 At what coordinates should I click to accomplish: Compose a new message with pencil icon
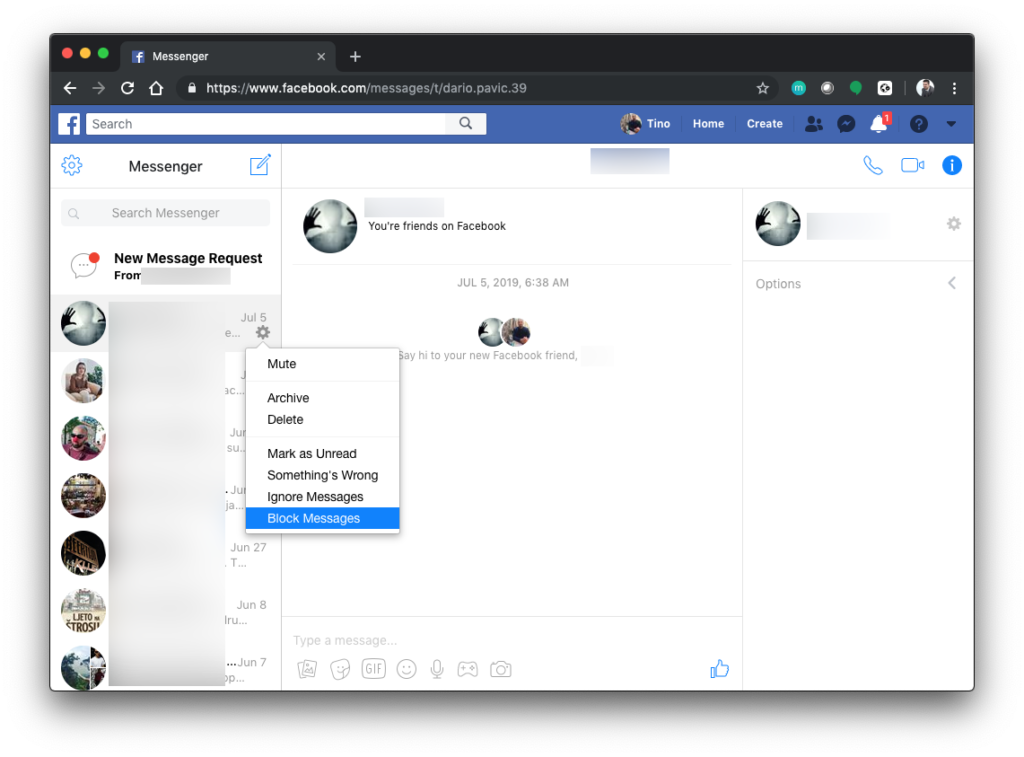pyautogui.click(x=260, y=166)
